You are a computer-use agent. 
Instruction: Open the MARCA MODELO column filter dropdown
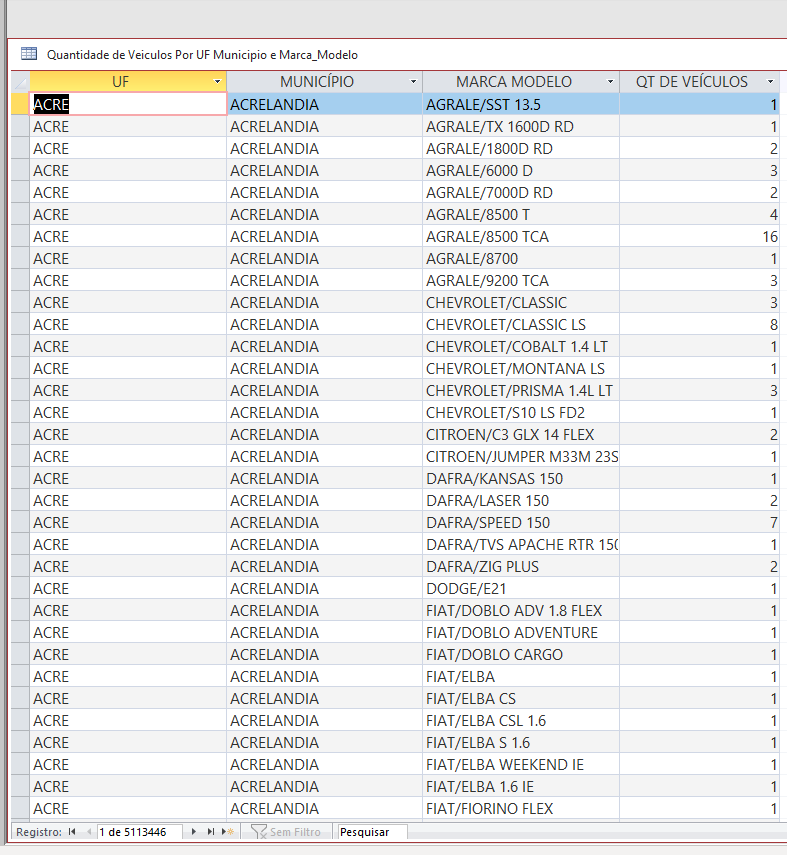[610, 82]
